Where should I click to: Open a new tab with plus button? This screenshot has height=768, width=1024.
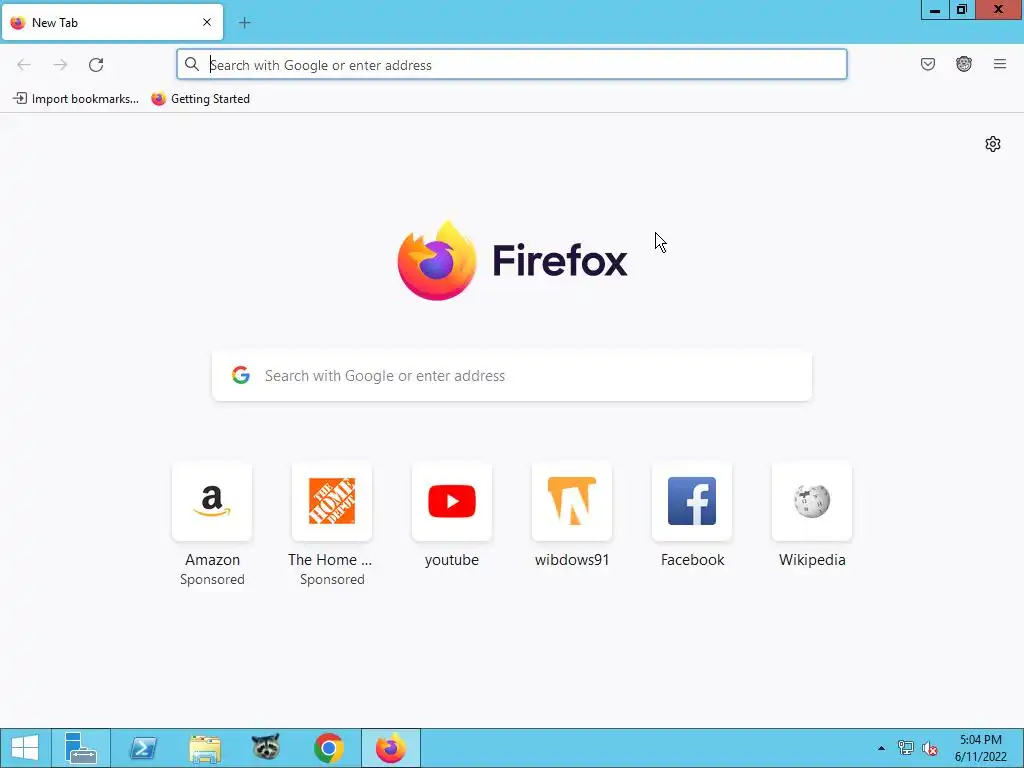(244, 23)
